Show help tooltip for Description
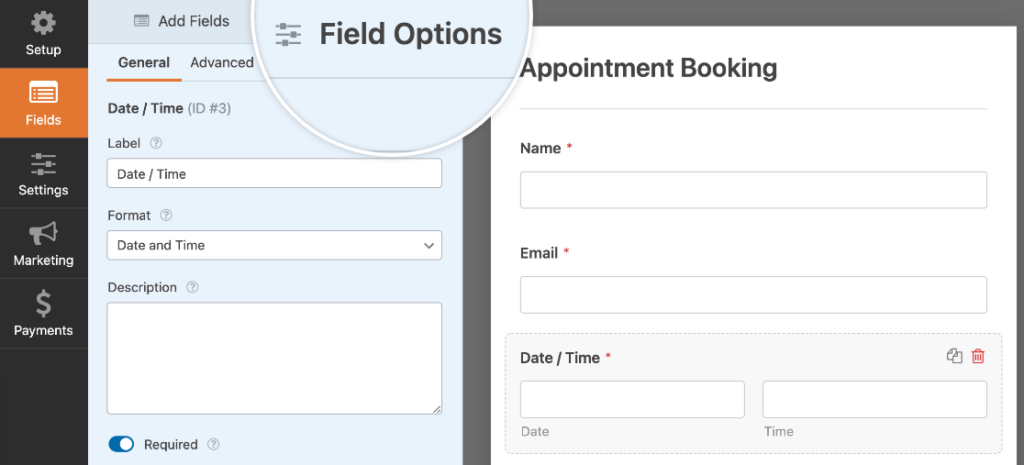1024x465 pixels. point(192,287)
